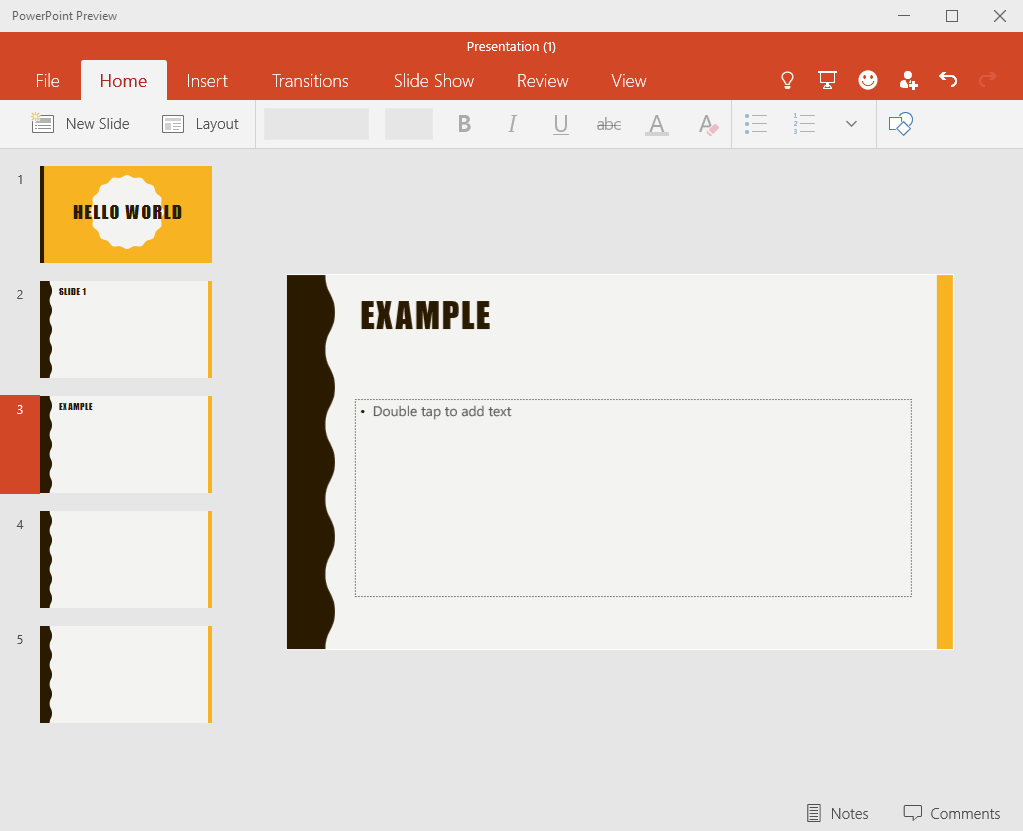Open the Slide Show tab
This screenshot has width=1023, height=831.
(x=434, y=81)
